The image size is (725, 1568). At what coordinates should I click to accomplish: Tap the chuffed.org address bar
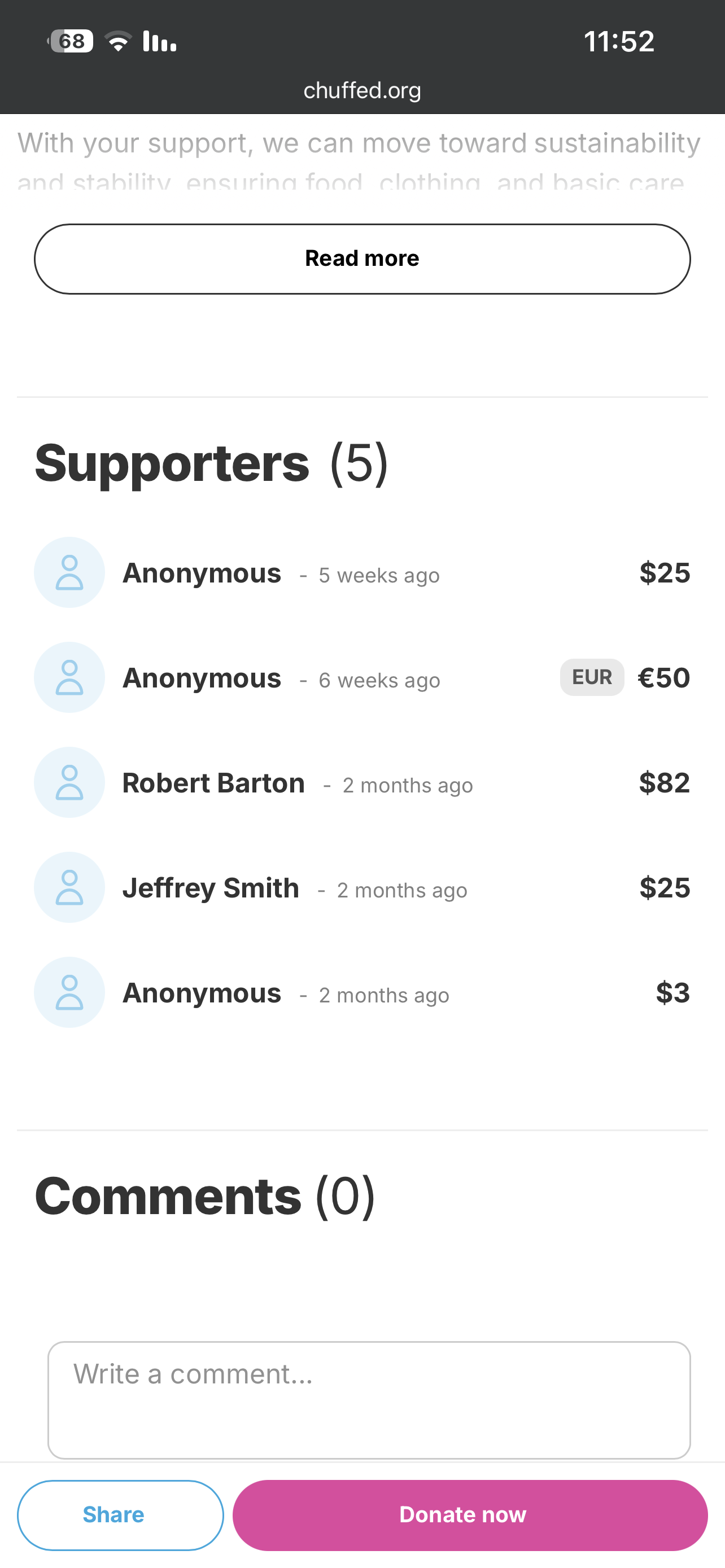click(x=362, y=90)
